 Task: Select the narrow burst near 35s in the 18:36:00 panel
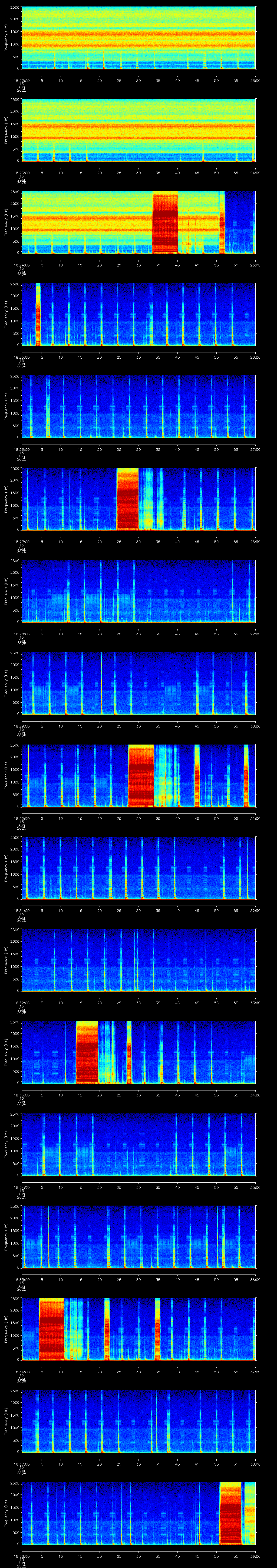(x=158, y=1329)
